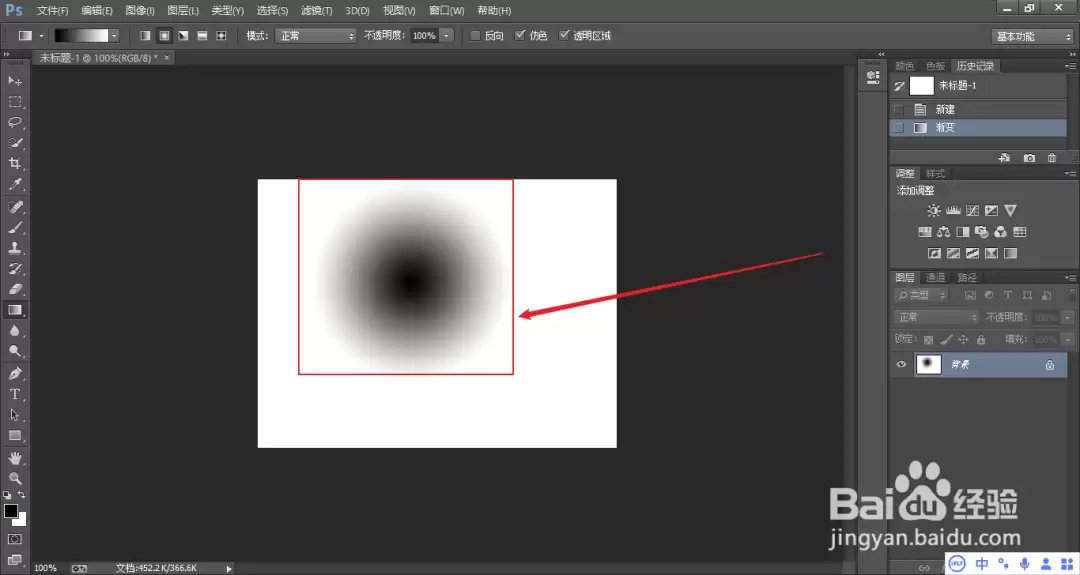The image size is (1080, 575).
Task: Open the 滤镜(T) menu
Action: pyautogui.click(x=316, y=11)
